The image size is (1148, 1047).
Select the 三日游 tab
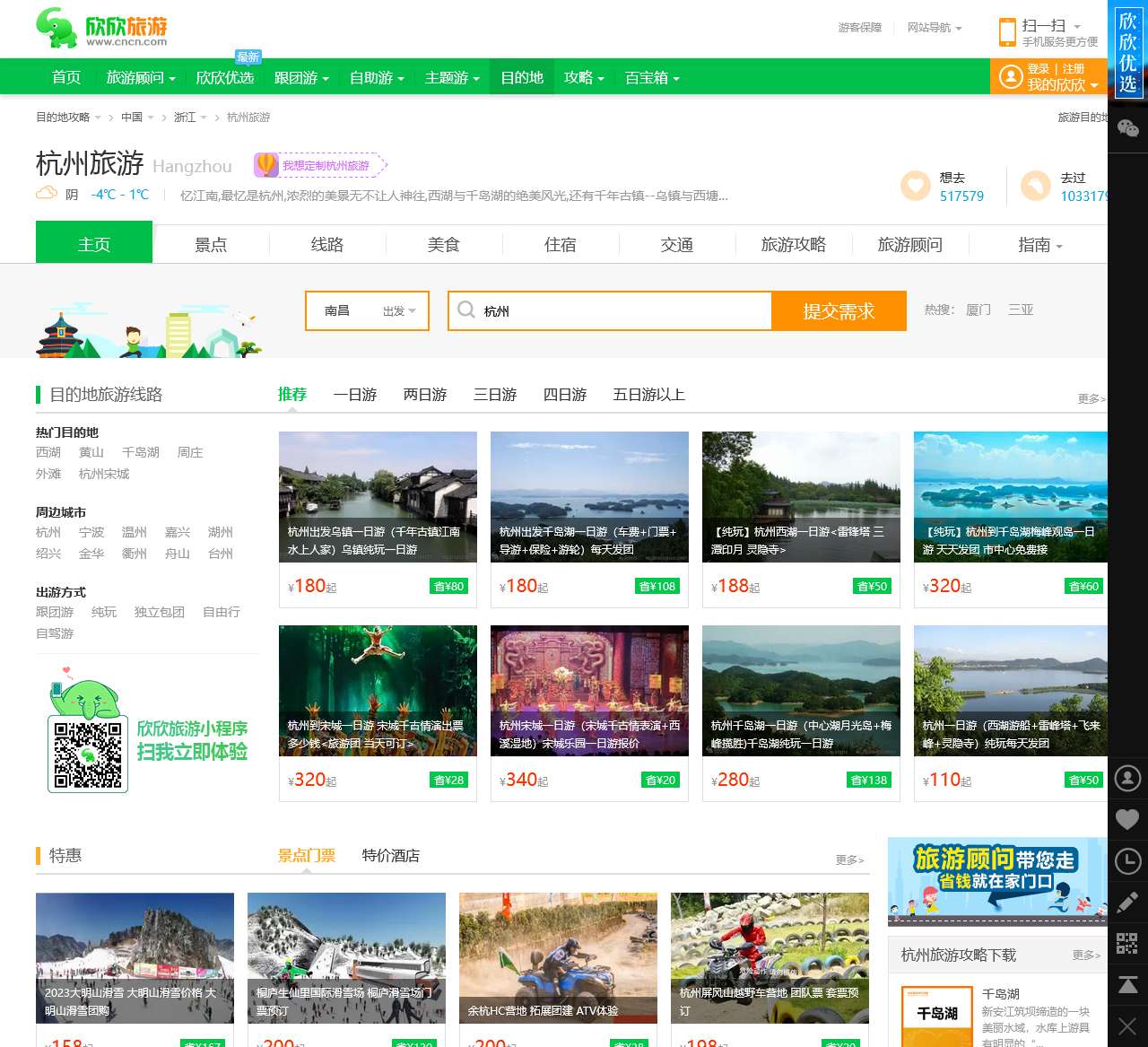point(494,395)
